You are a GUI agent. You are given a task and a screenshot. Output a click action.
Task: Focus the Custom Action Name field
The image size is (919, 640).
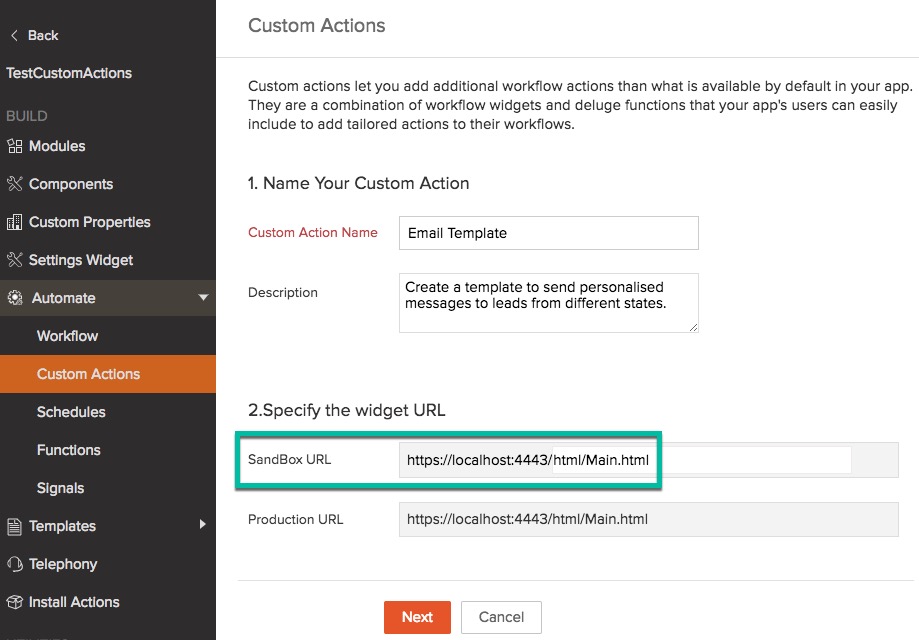coord(548,233)
